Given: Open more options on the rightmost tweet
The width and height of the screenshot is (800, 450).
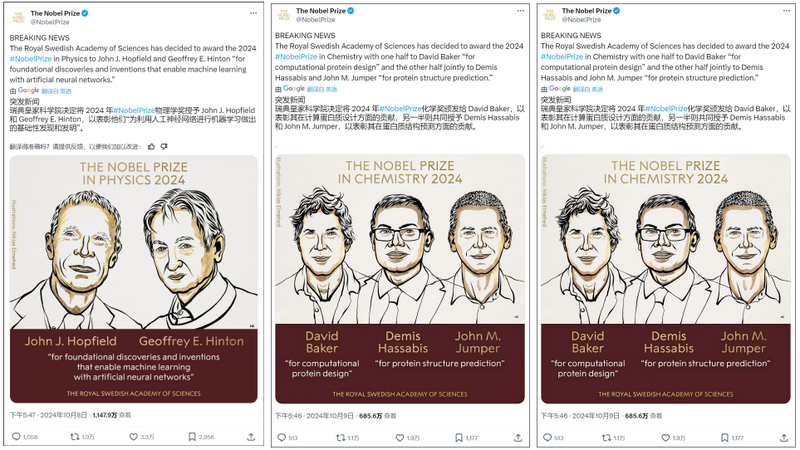Looking at the screenshot, I should coord(786,11).
